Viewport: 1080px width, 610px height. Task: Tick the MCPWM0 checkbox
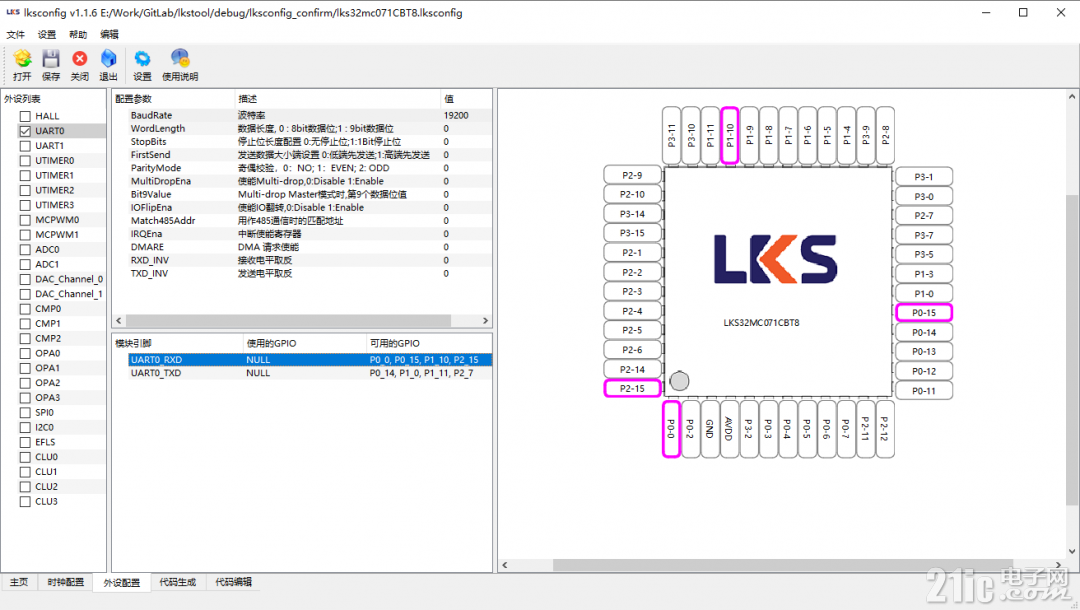pyautogui.click(x=25, y=220)
